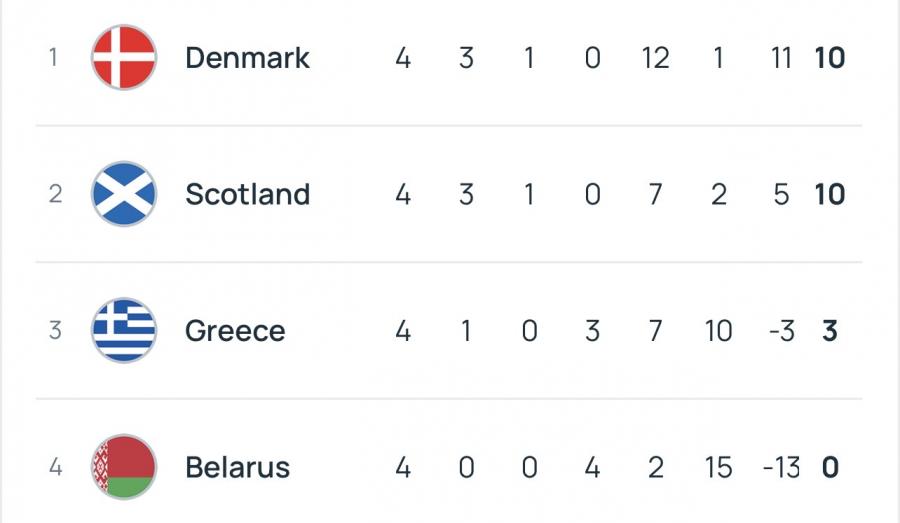Image resolution: width=900 pixels, height=523 pixels.
Task: Click the Scotland flag icon
Action: pyautogui.click(x=124, y=194)
